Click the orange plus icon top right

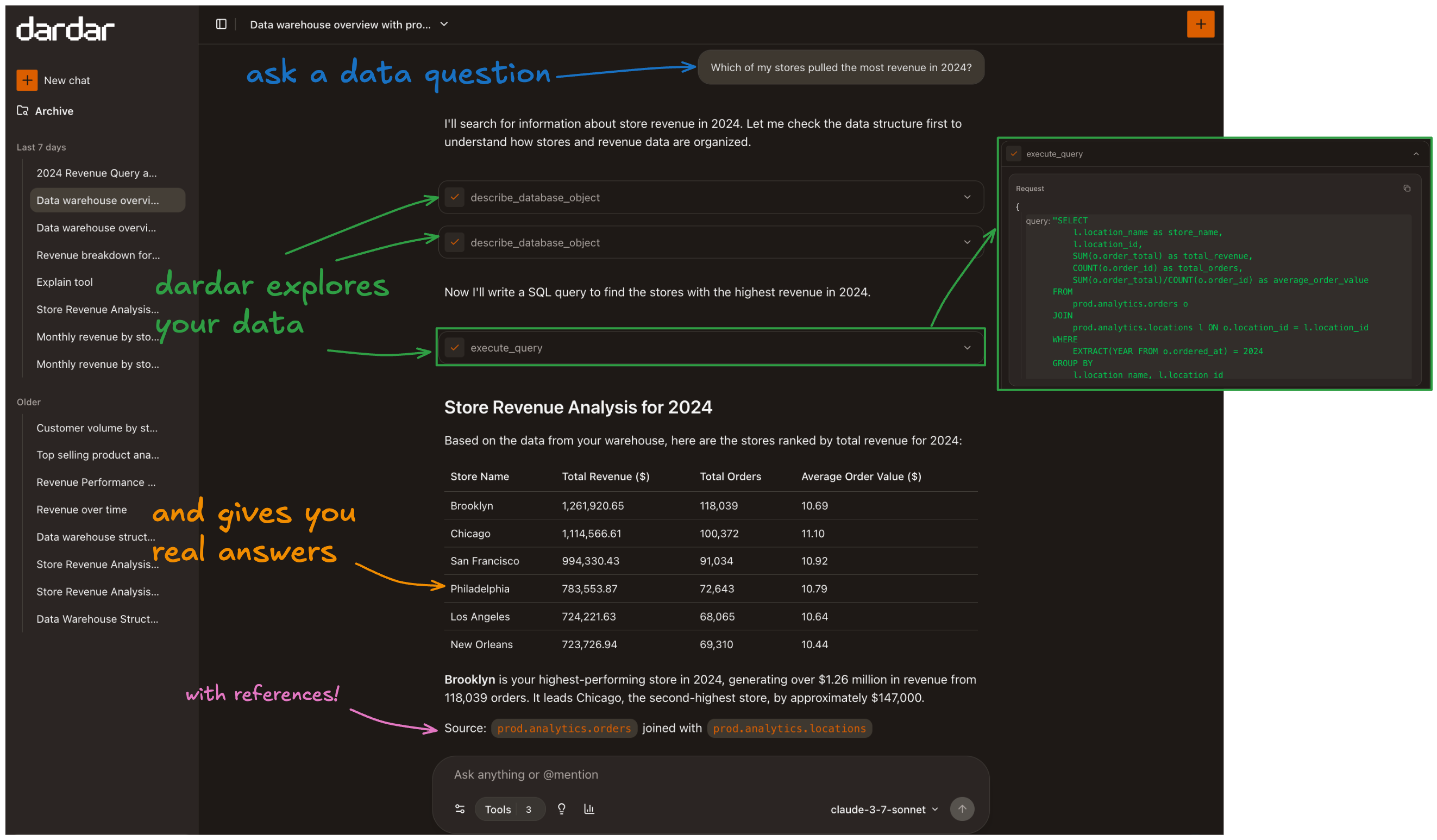tap(1200, 24)
